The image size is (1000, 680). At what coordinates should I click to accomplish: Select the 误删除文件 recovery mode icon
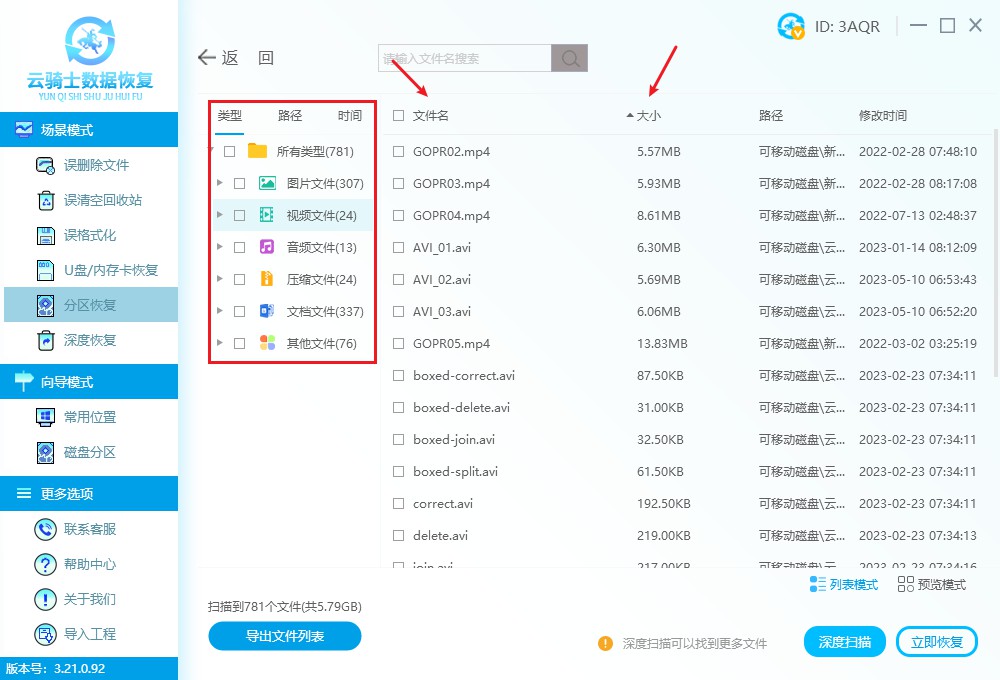point(45,166)
